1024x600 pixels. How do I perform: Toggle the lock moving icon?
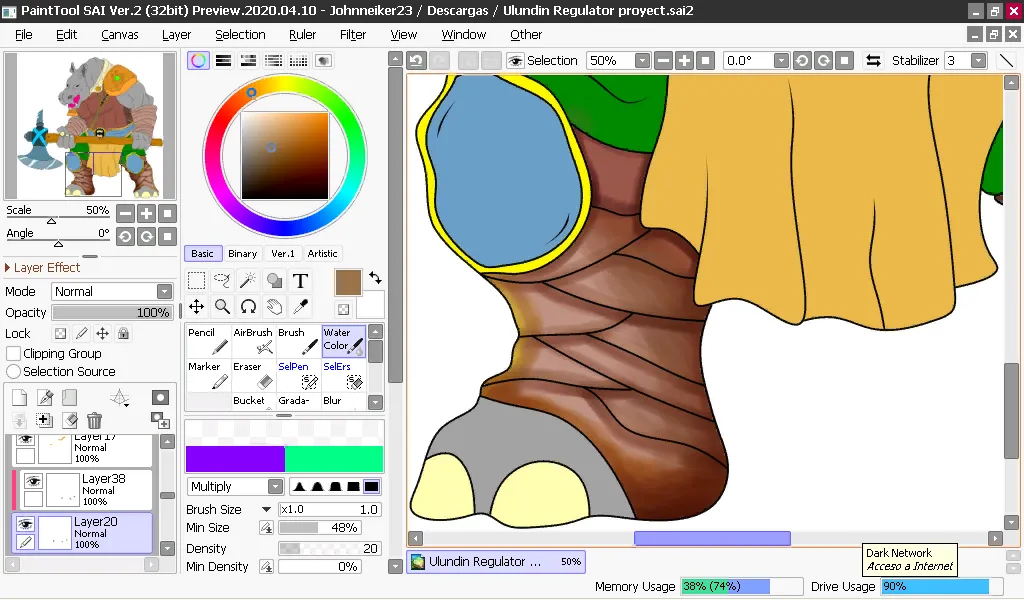(102, 334)
